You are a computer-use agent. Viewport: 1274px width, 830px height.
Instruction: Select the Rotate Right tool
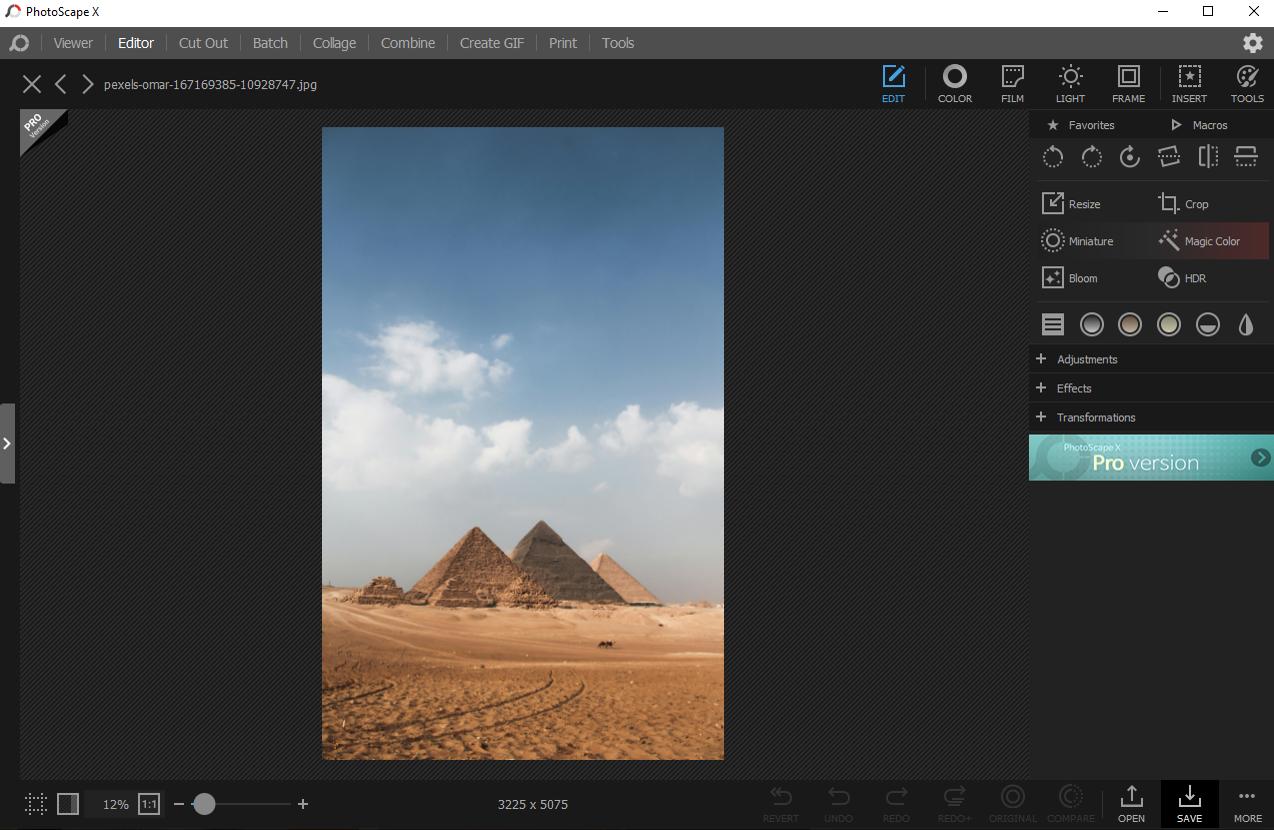click(x=1091, y=157)
